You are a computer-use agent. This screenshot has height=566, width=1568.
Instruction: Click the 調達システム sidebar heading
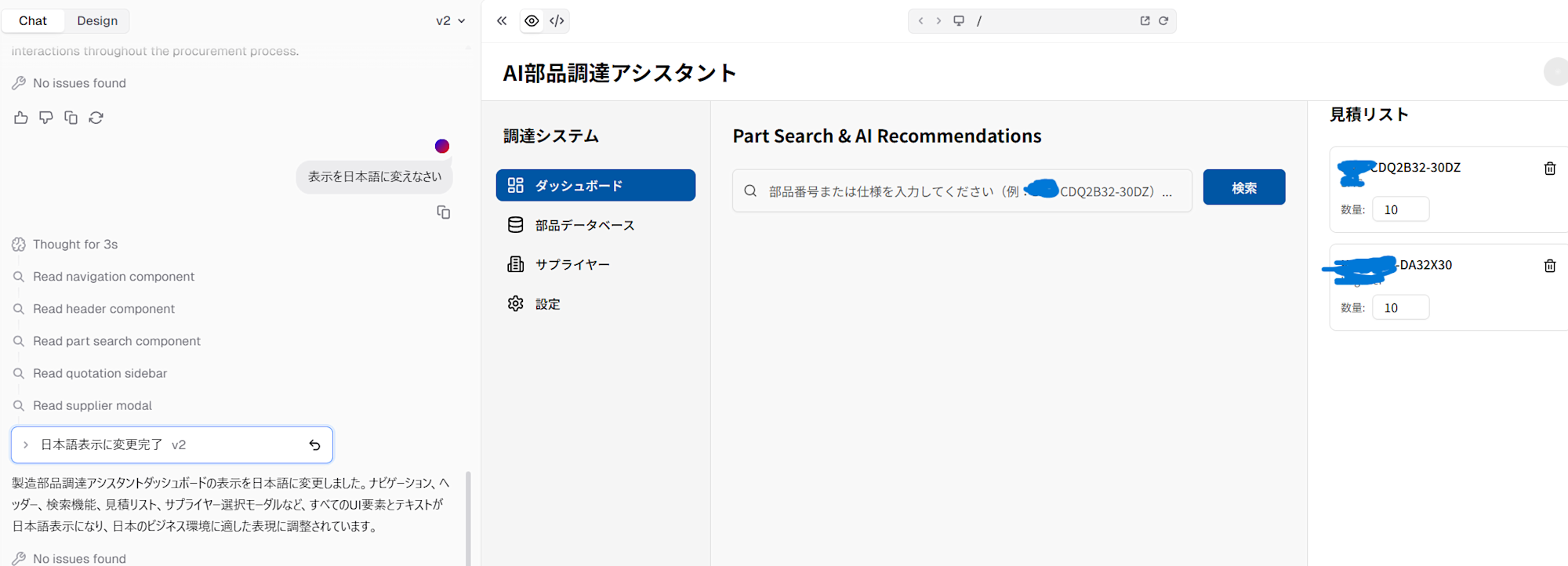click(x=551, y=136)
